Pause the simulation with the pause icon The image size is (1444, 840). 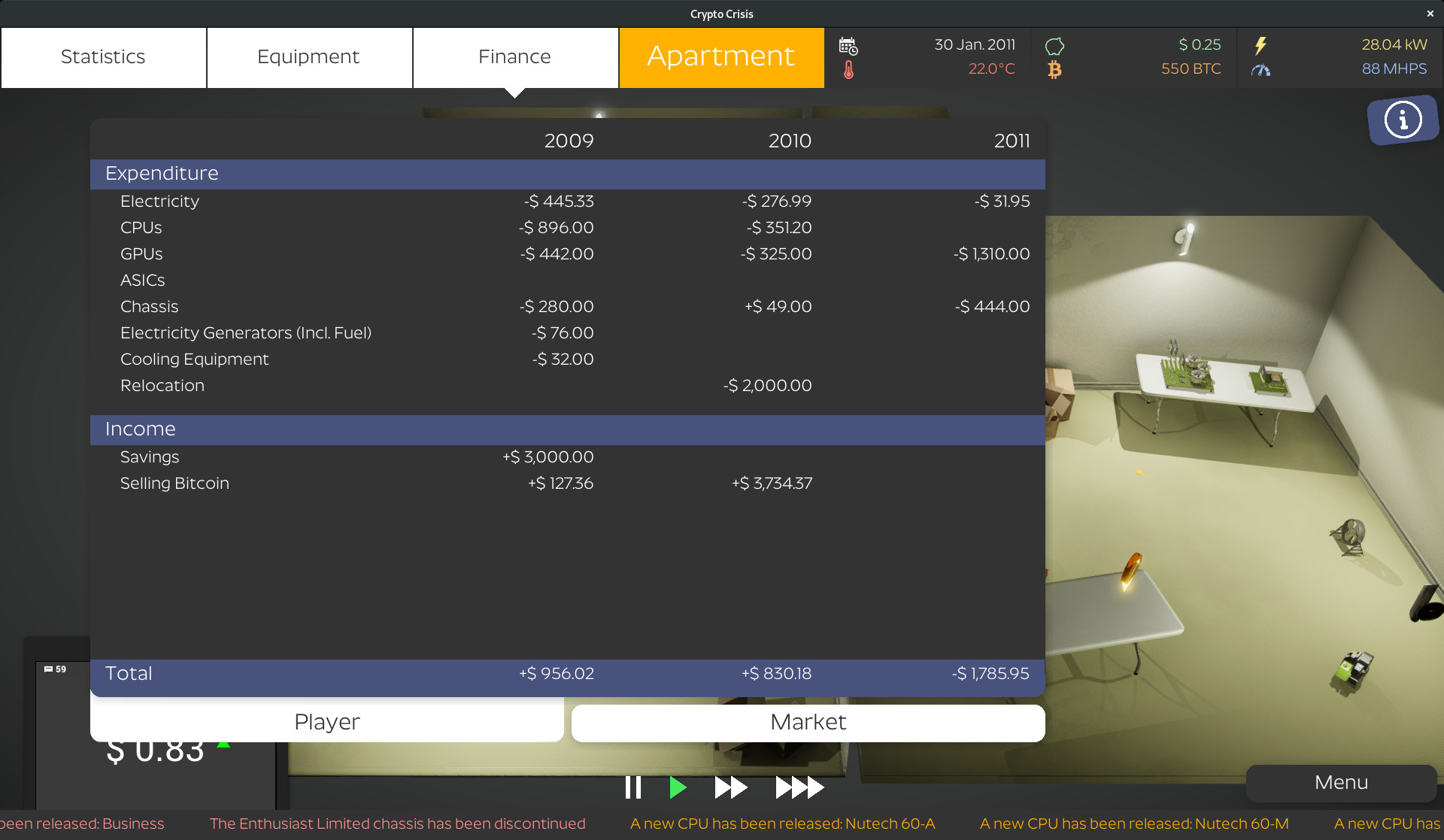[x=634, y=787]
